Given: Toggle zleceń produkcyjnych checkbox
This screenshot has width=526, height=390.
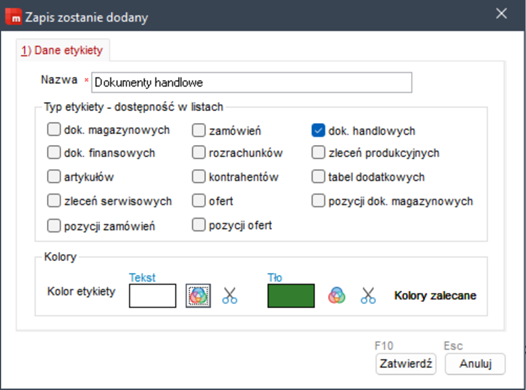Looking at the screenshot, I should pyautogui.click(x=318, y=152).
